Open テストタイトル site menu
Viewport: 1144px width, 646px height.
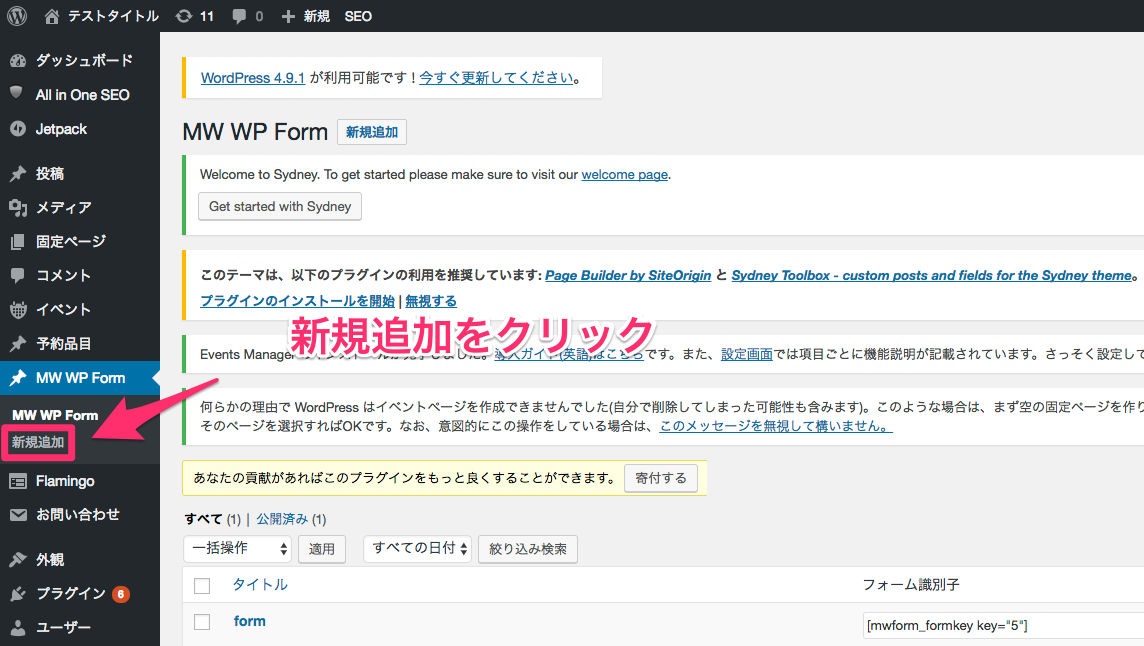point(113,16)
